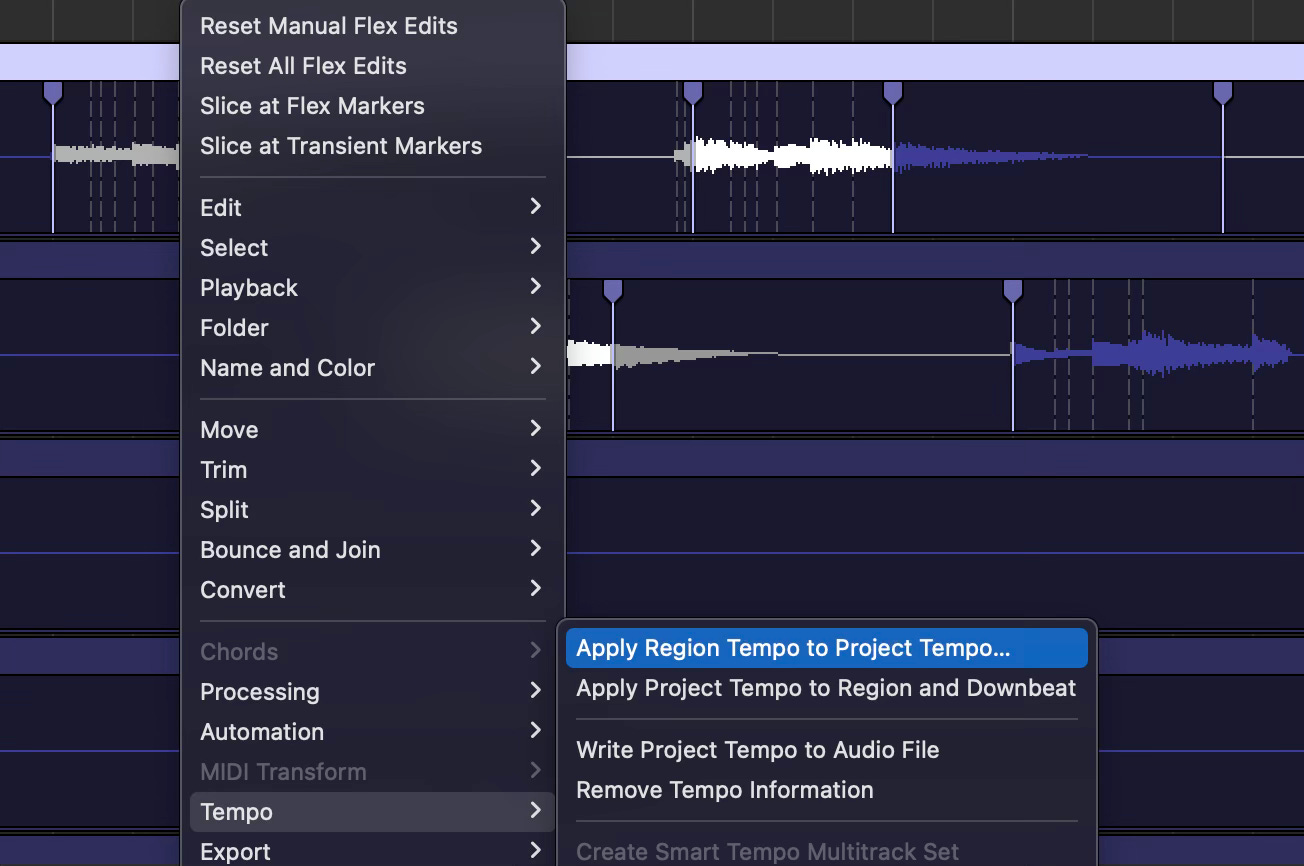The height and width of the screenshot is (866, 1304).
Task: Open the Folder submenu
Action: [x=372, y=327]
